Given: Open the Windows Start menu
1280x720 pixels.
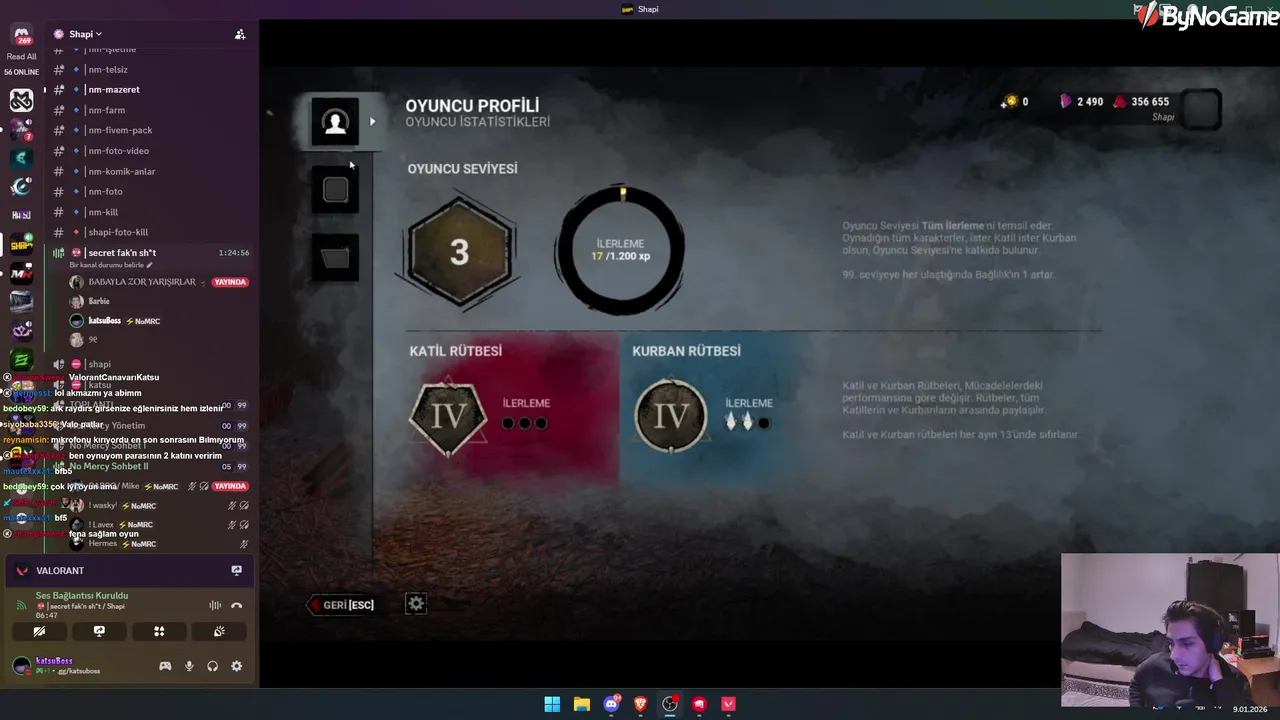Looking at the screenshot, I should click(x=552, y=704).
